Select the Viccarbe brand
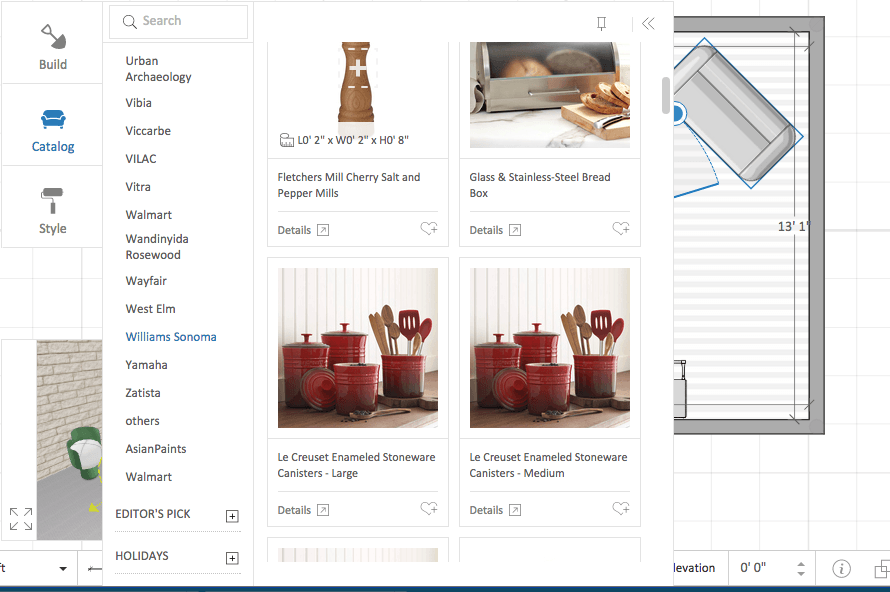The image size is (890, 592). [148, 131]
